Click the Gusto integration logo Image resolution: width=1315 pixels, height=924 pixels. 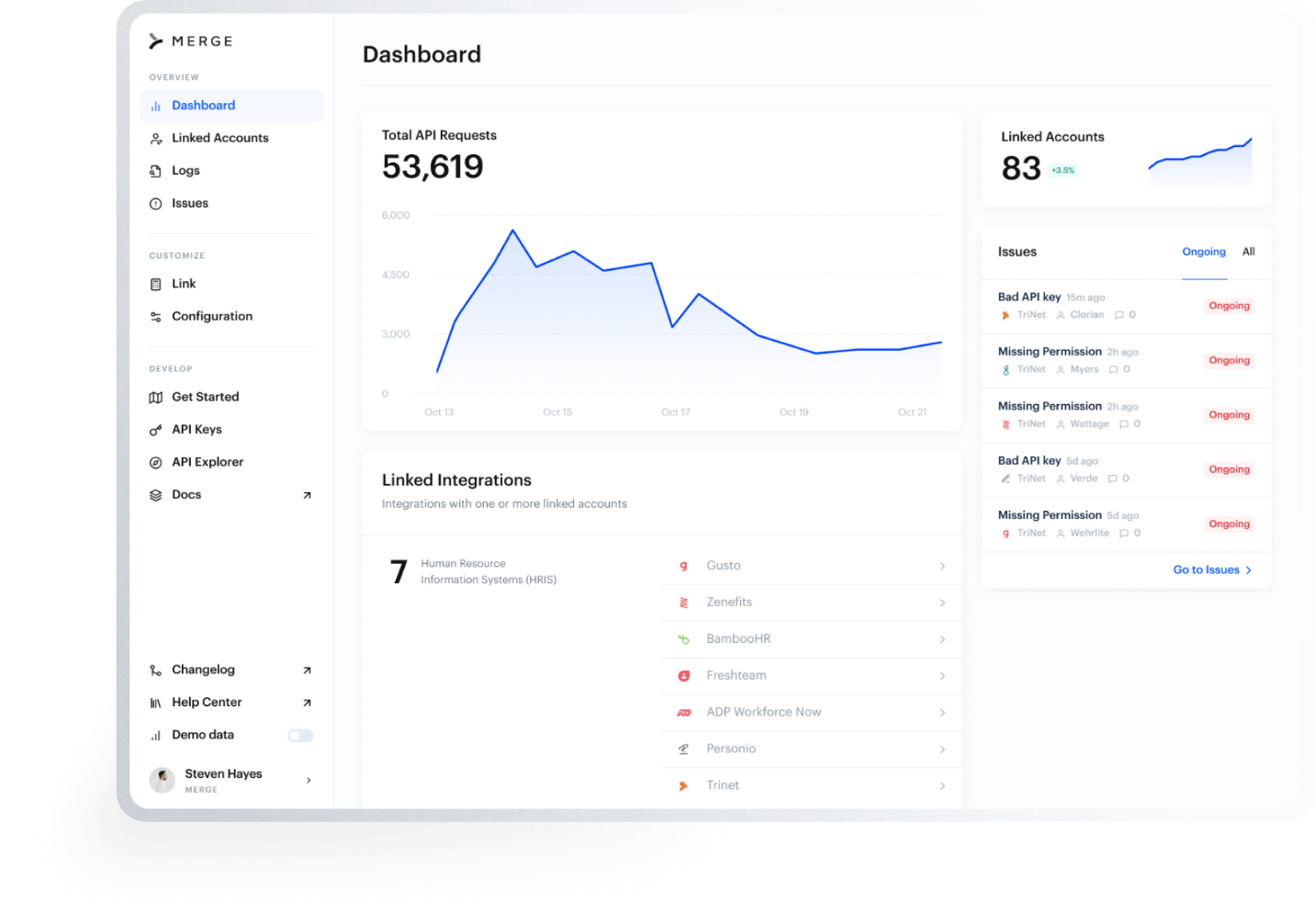[x=683, y=567]
